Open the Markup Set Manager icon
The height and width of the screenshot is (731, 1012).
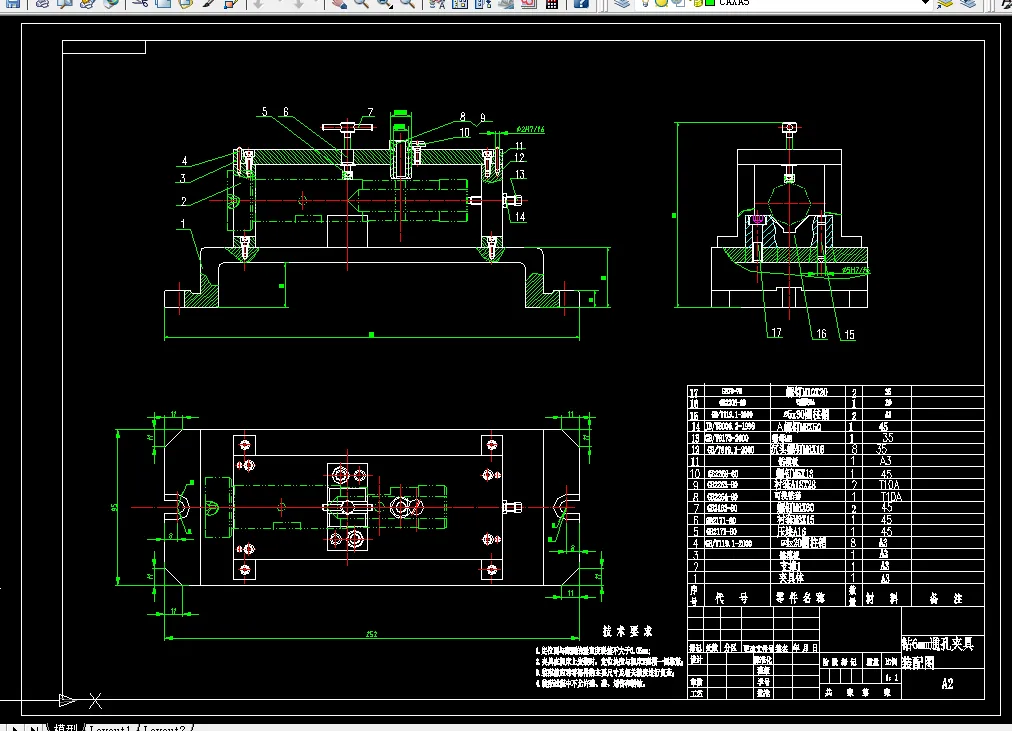(x=529, y=3)
